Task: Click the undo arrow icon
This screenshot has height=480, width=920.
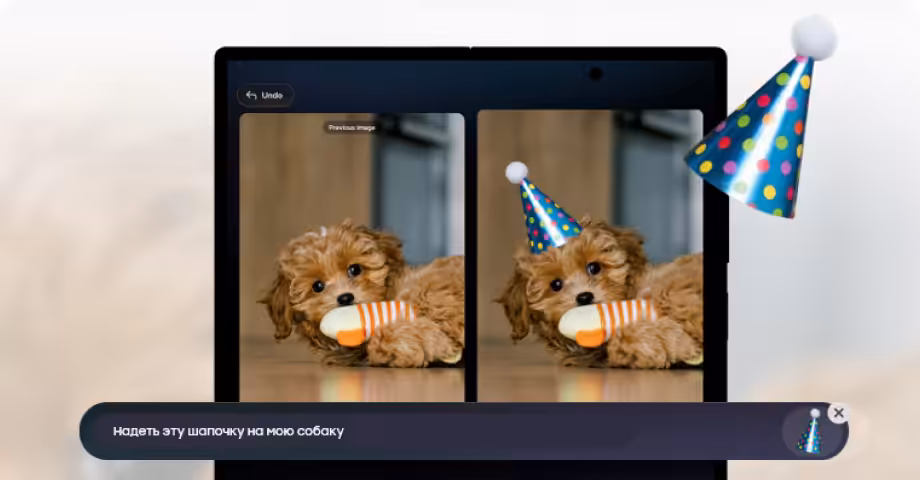Action: coord(252,95)
